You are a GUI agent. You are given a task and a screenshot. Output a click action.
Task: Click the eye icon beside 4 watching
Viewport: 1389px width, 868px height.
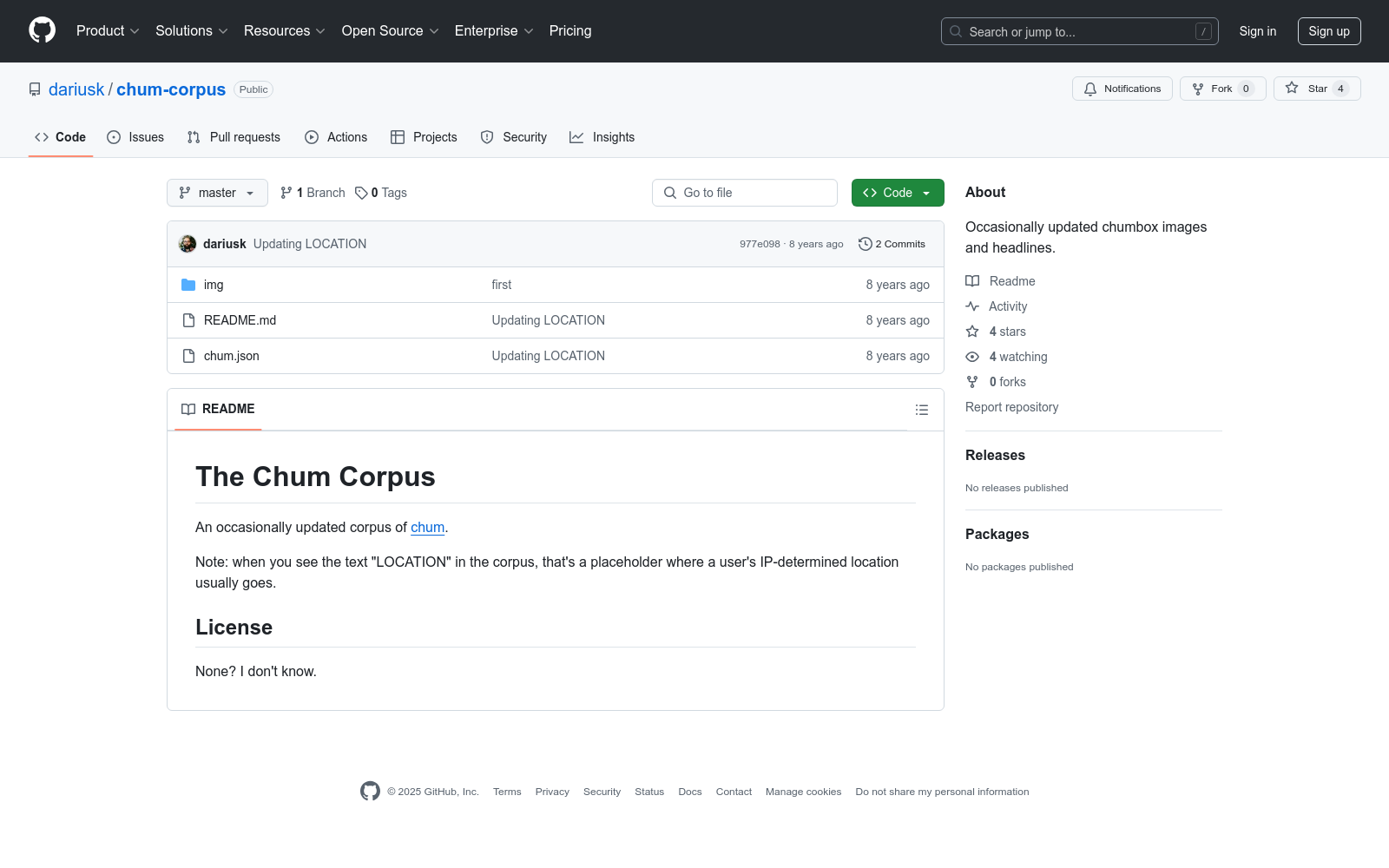pyautogui.click(x=972, y=357)
